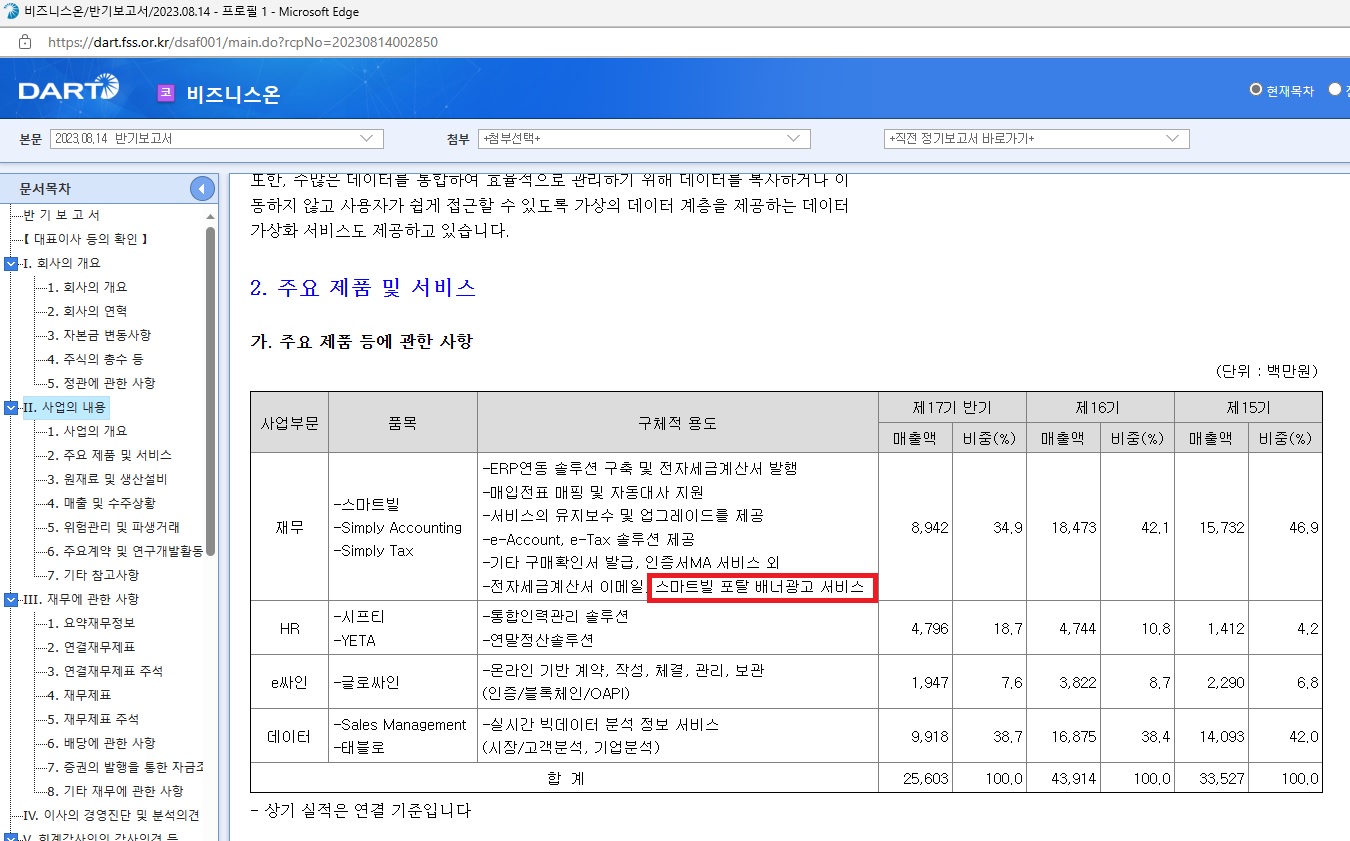The height and width of the screenshot is (841, 1350).
Task: Click the tree scrollbar up arrow
Action: (210, 216)
